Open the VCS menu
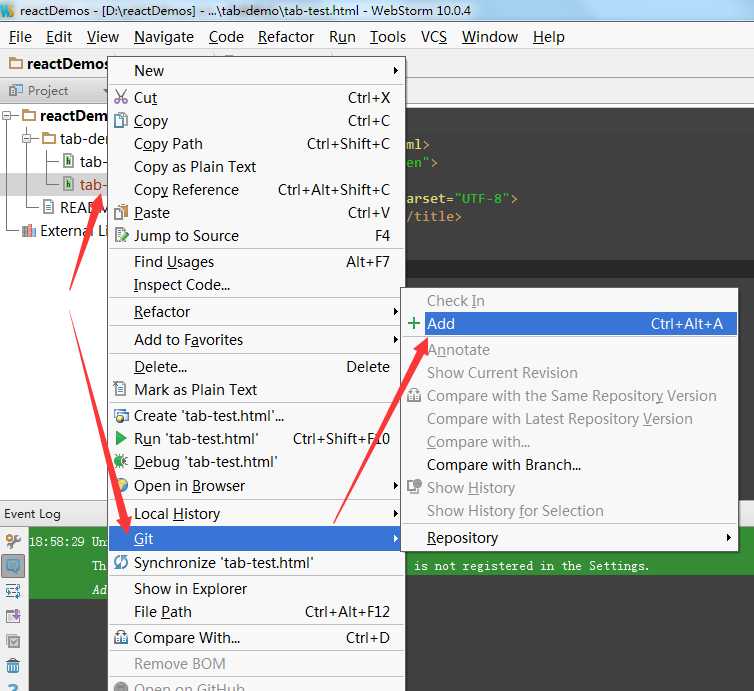Viewport: 754px width, 691px height. pyautogui.click(x=433, y=37)
